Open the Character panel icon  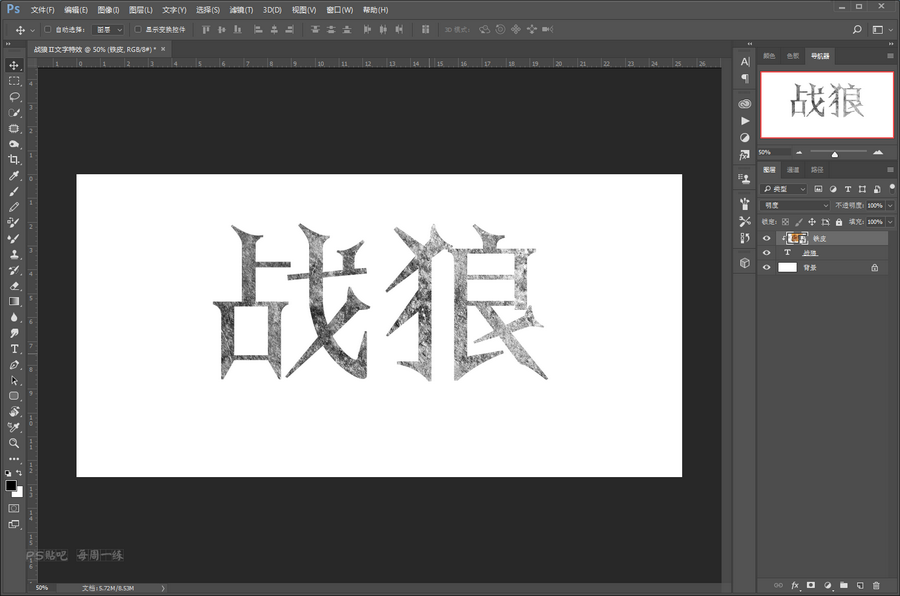click(x=745, y=62)
